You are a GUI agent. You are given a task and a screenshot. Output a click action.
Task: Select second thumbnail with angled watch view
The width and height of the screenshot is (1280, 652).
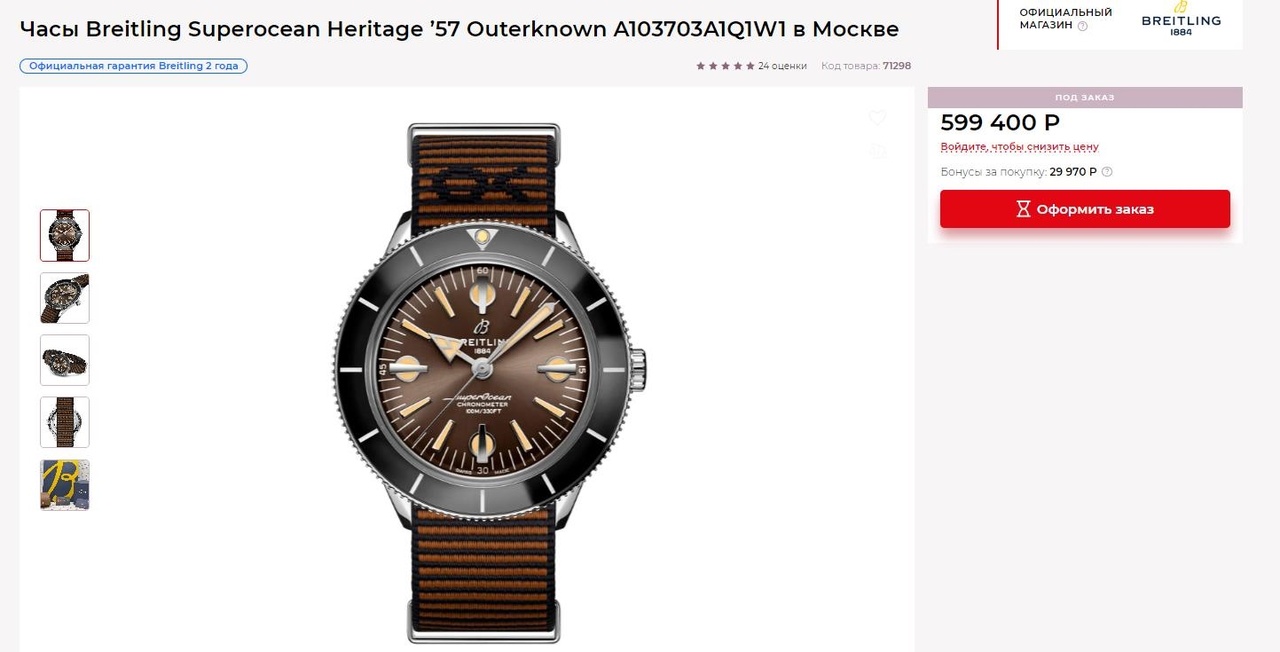65,298
